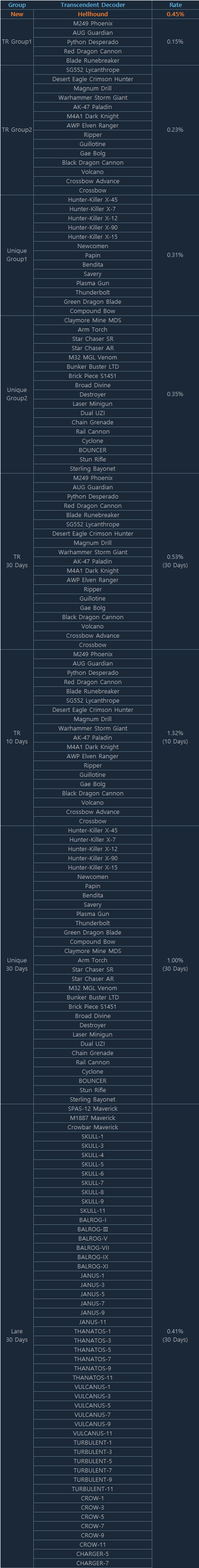199x1568 pixels.
Task: Click the BALROG-XI weapon row
Action: tap(93, 1266)
